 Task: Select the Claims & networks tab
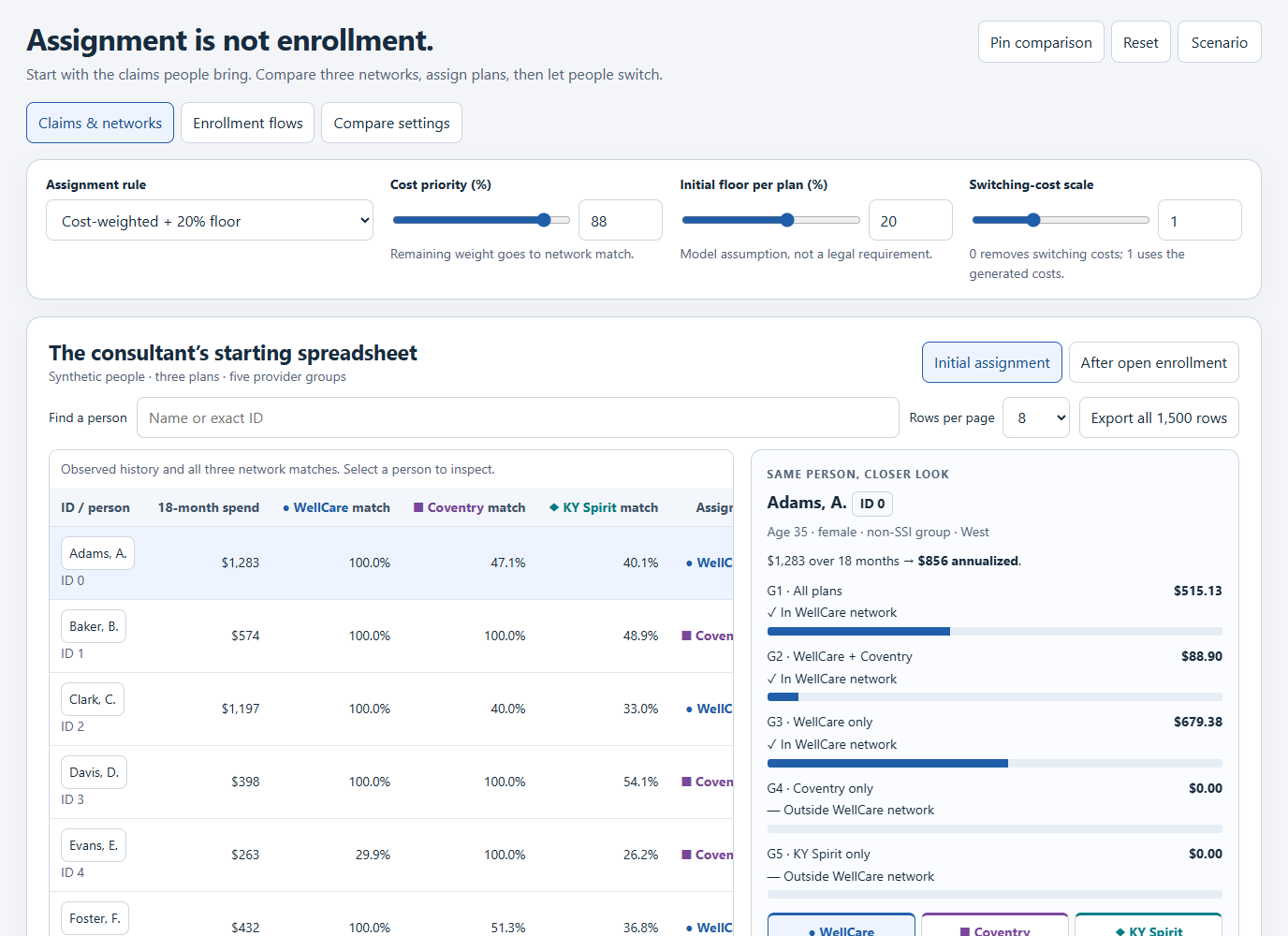coord(100,123)
